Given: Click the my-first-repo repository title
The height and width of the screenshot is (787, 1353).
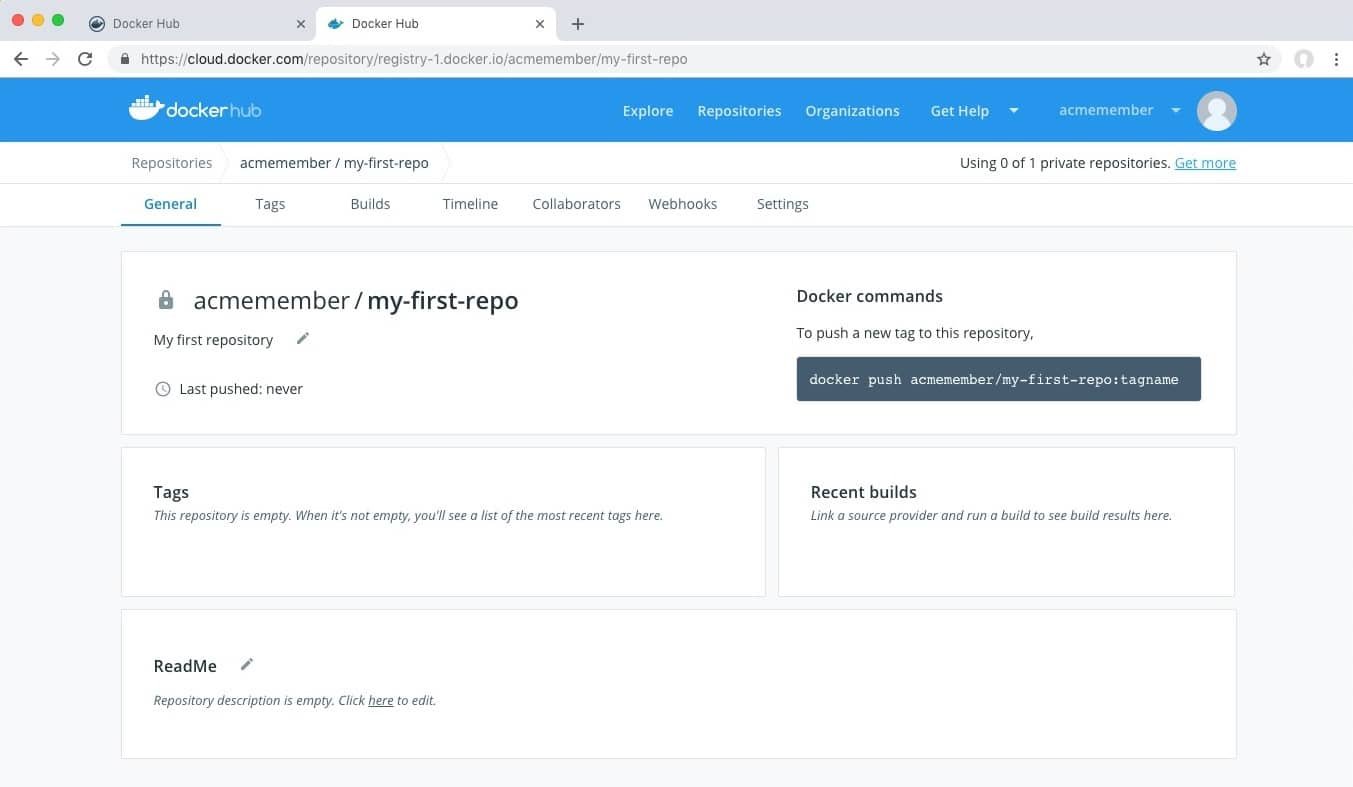Looking at the screenshot, I should pos(442,300).
